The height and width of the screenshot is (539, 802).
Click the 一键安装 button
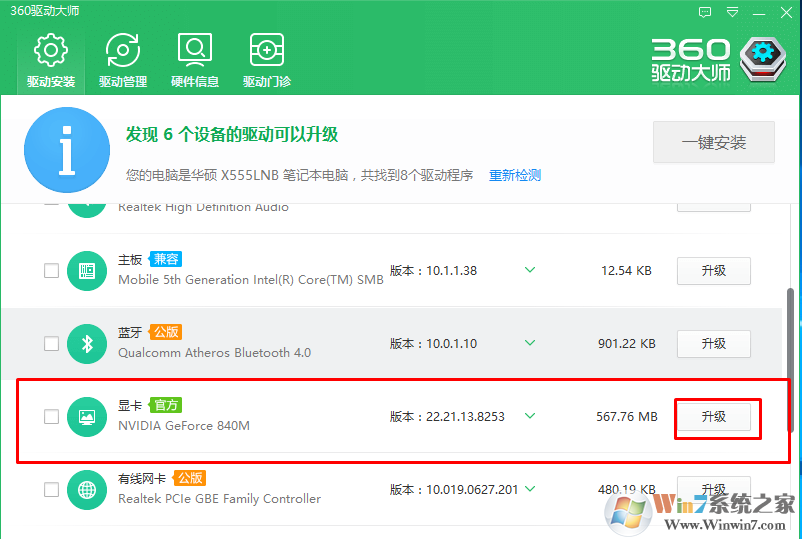[714, 142]
